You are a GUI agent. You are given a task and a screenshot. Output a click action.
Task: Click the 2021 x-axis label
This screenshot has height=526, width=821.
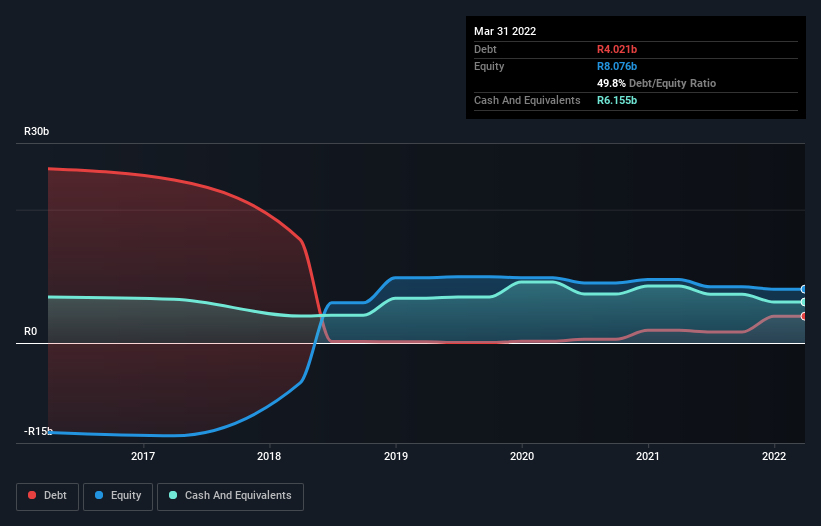tap(648, 456)
